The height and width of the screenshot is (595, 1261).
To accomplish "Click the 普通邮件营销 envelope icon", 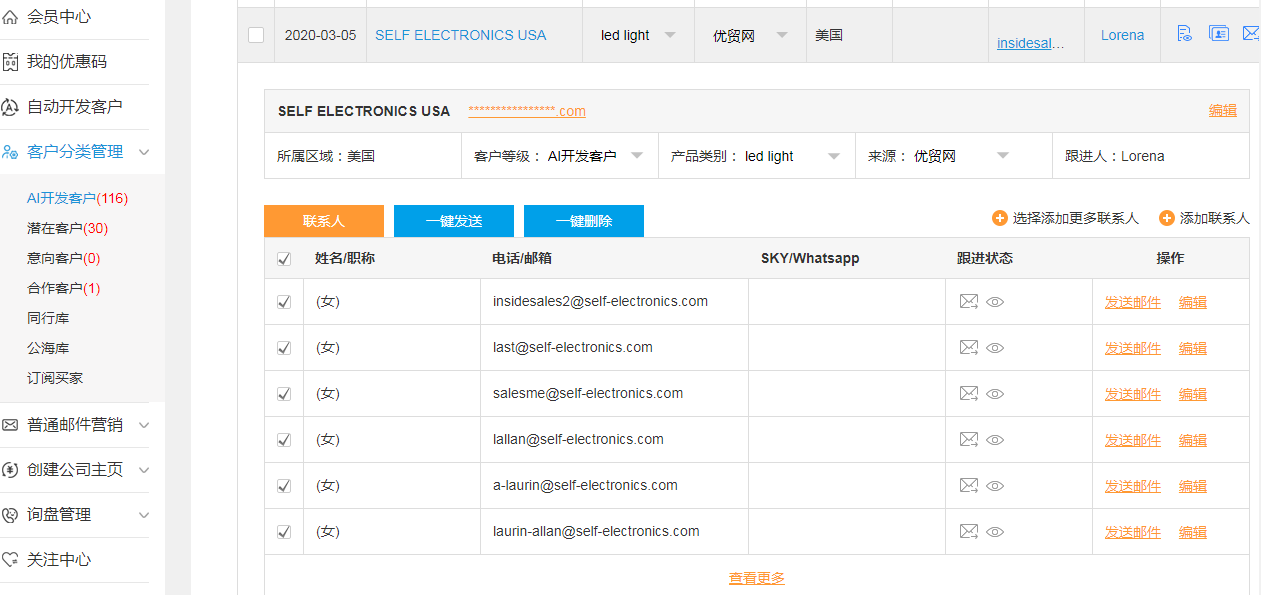I will 9,425.
